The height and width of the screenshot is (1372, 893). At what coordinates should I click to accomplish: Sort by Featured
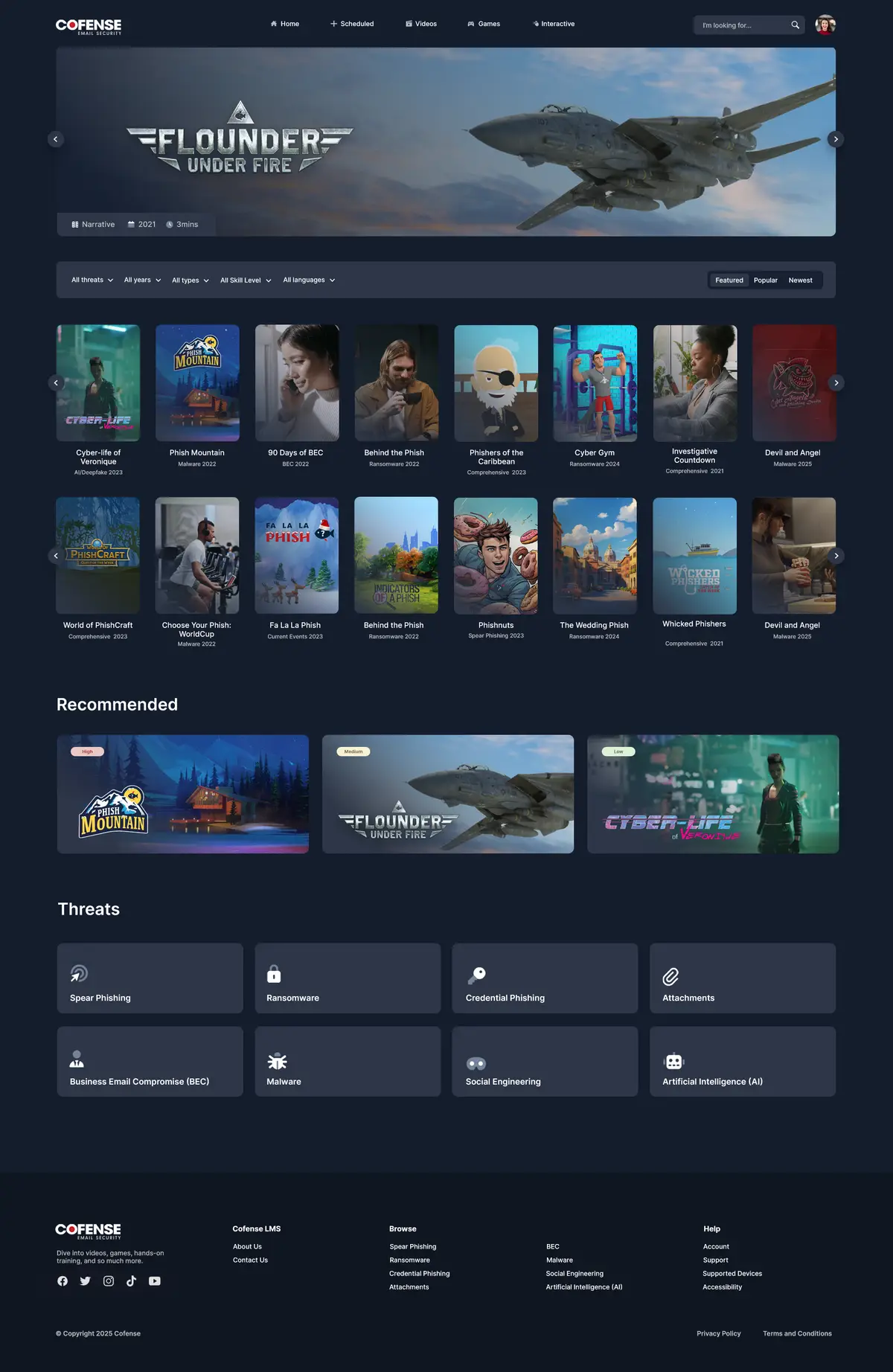tap(729, 281)
